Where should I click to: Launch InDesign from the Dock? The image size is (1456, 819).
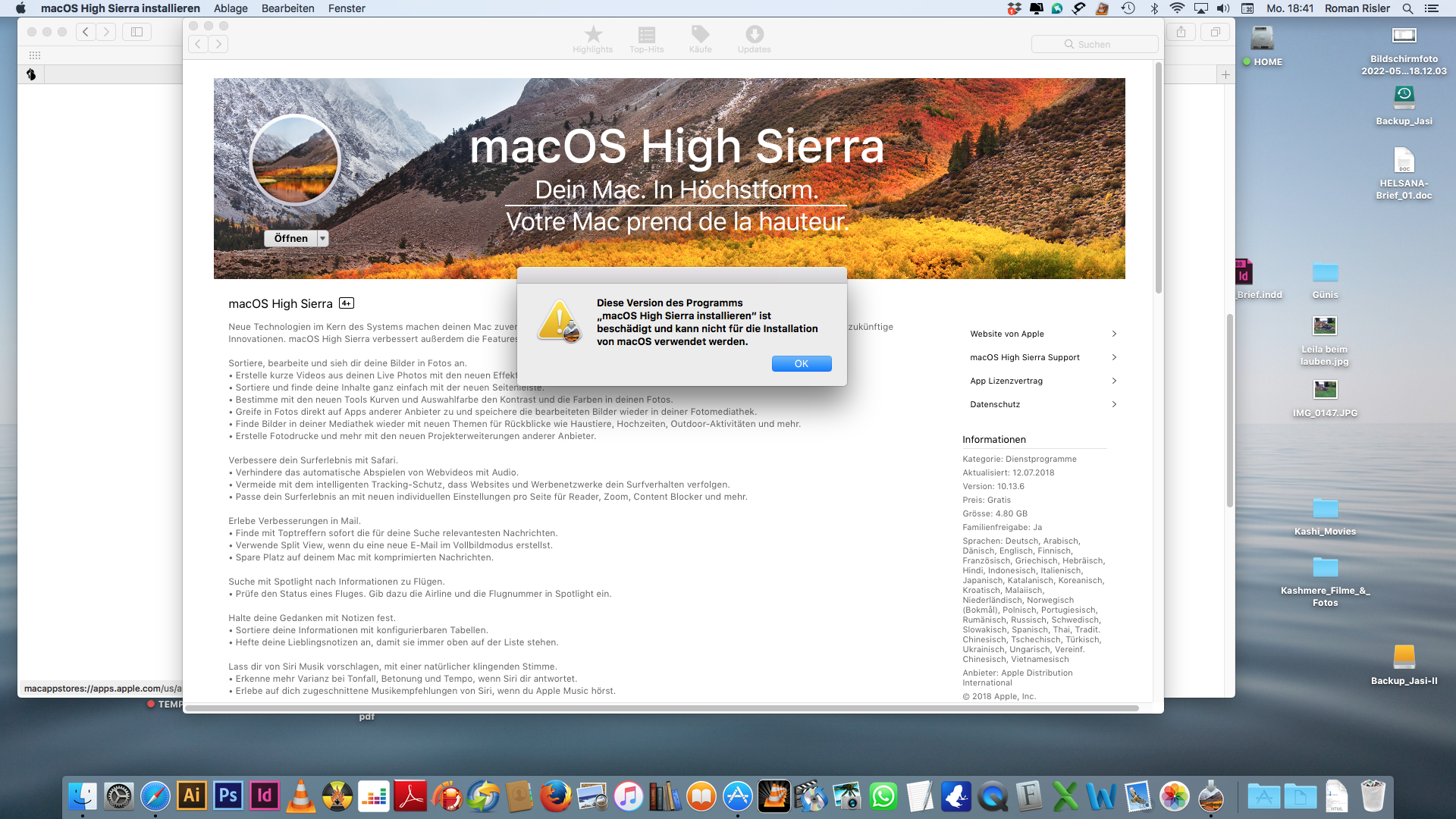point(264,795)
